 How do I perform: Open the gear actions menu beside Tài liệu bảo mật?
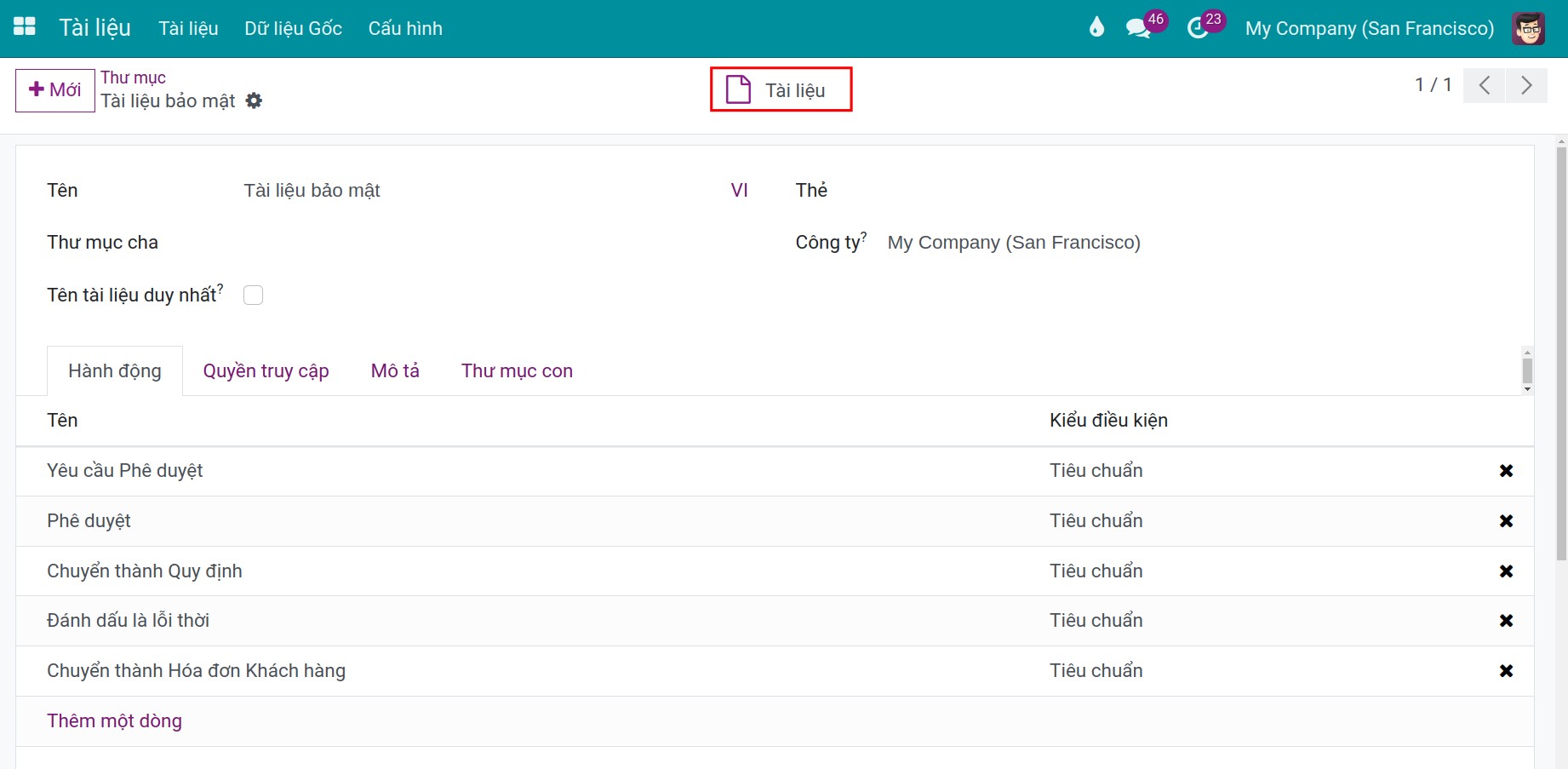tap(254, 100)
